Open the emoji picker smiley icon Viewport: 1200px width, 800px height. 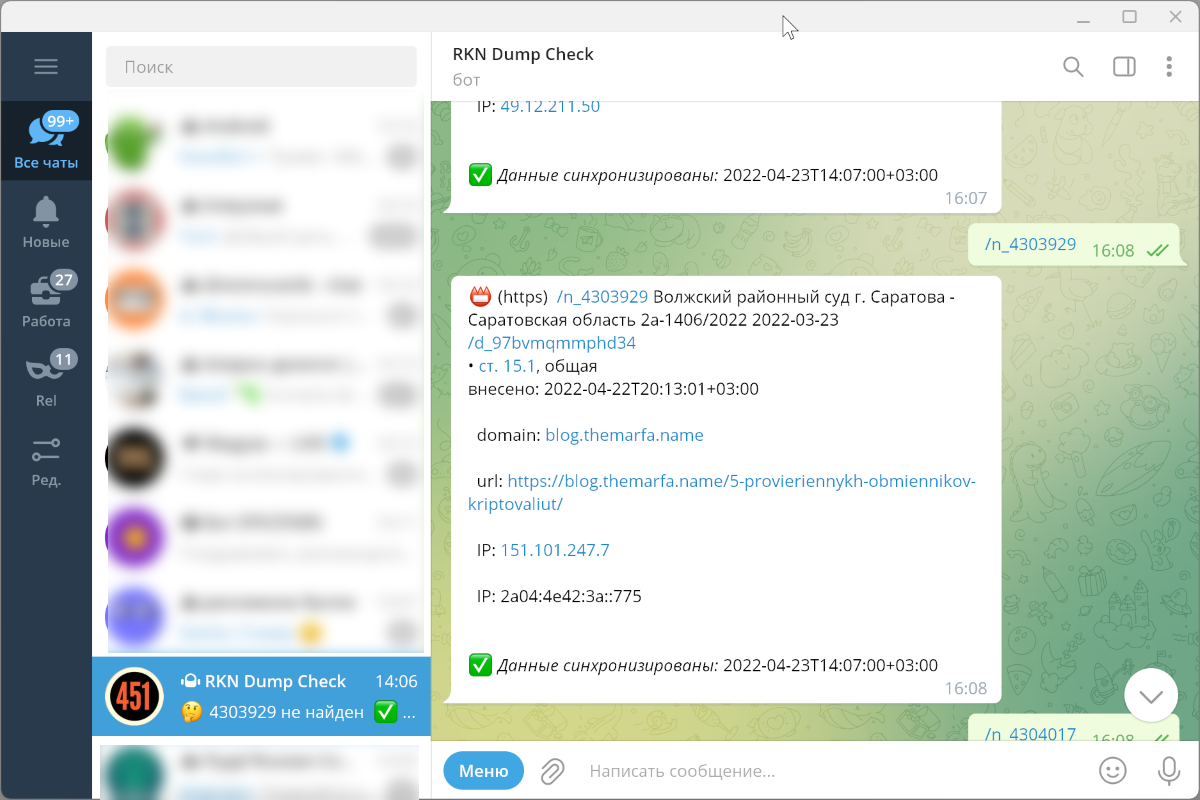(x=1112, y=771)
